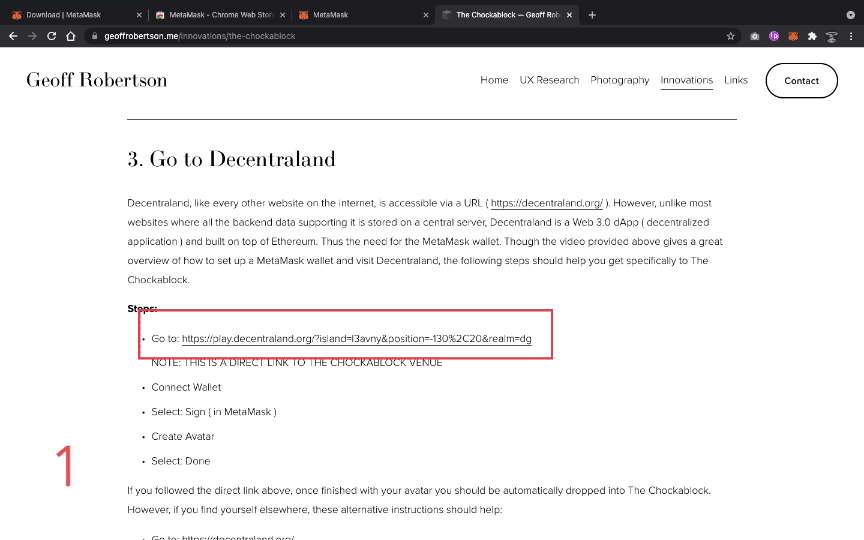Click the profile icon at tab strip end

click(x=850, y=15)
